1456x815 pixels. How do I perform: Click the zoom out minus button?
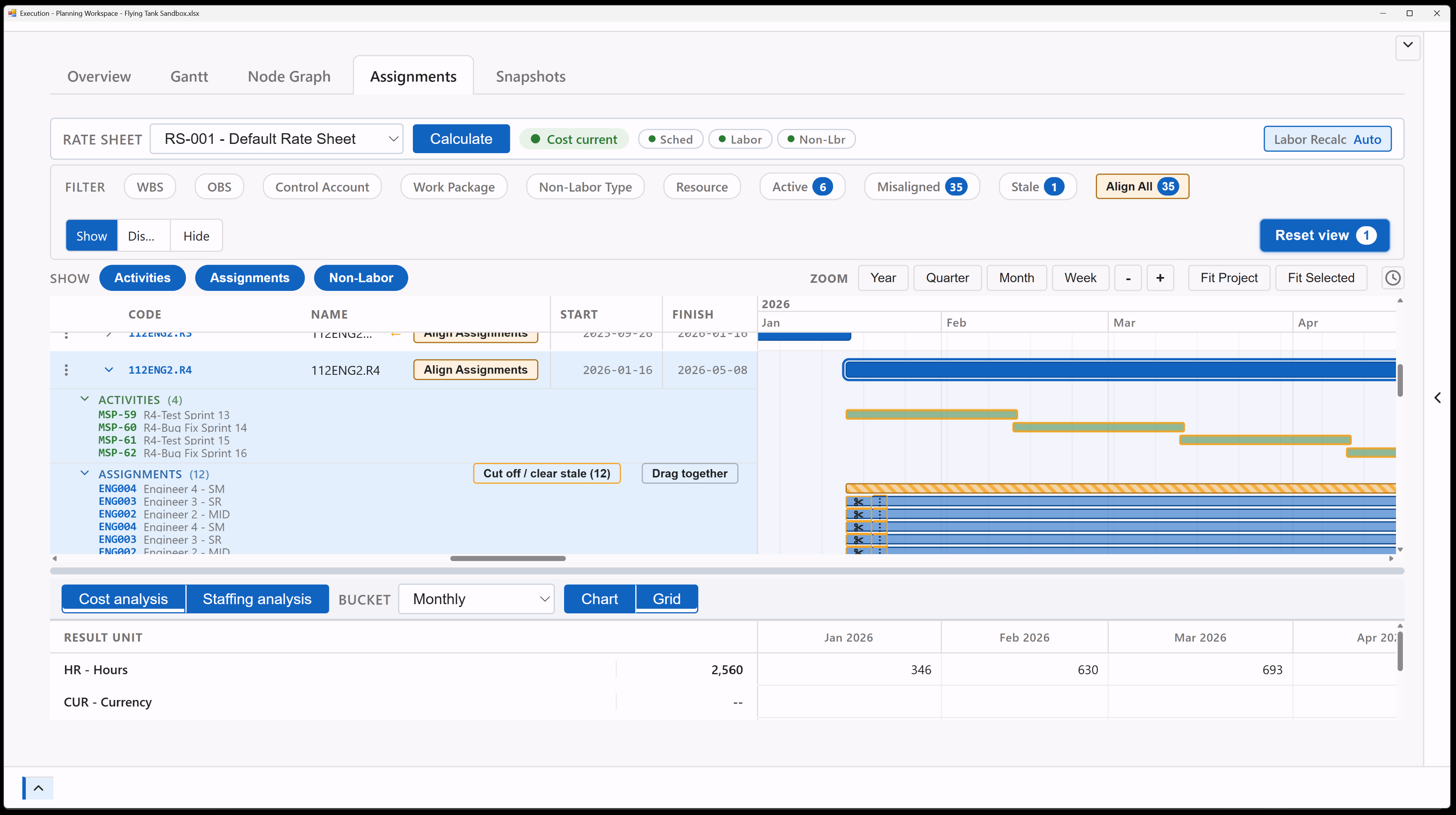tap(1128, 278)
